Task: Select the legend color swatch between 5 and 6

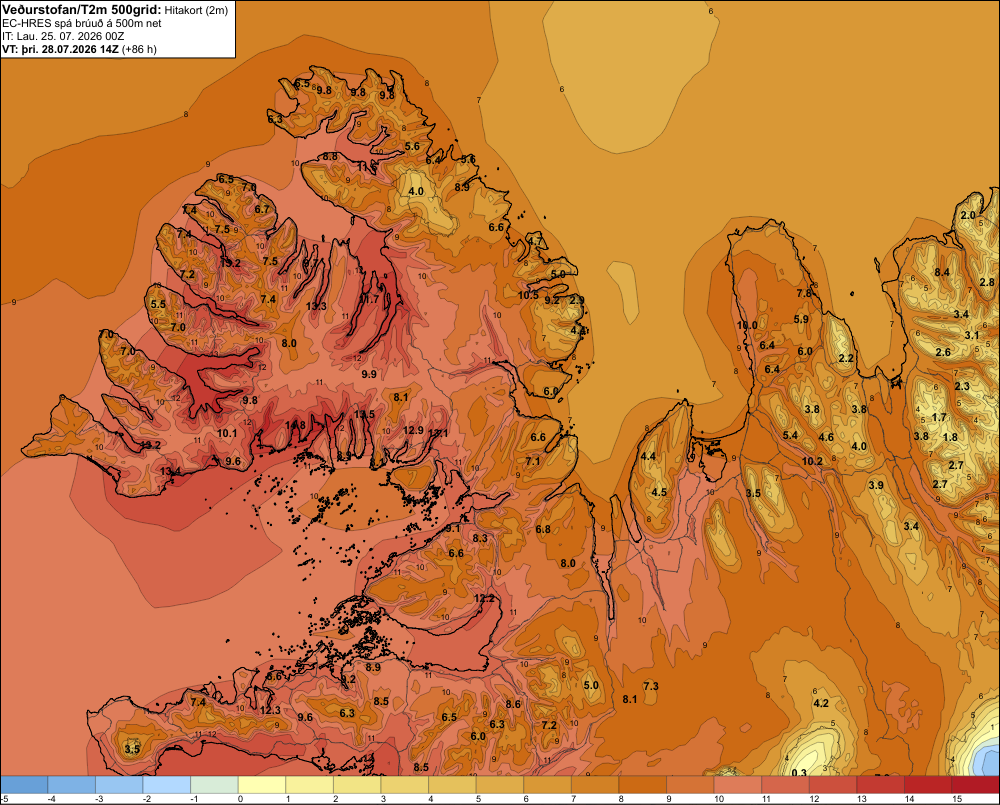Action: (499, 784)
